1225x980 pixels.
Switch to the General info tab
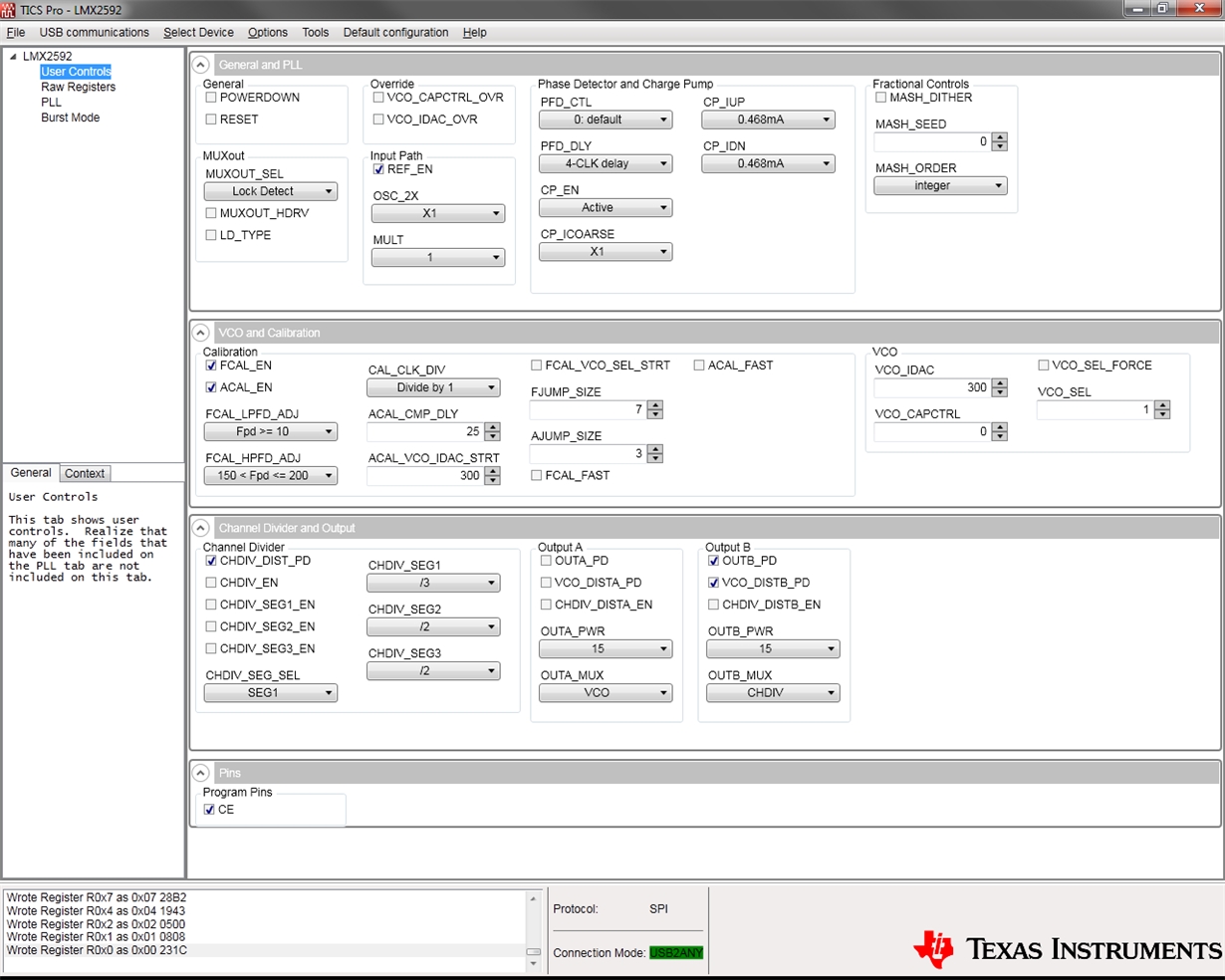pyautogui.click(x=31, y=473)
